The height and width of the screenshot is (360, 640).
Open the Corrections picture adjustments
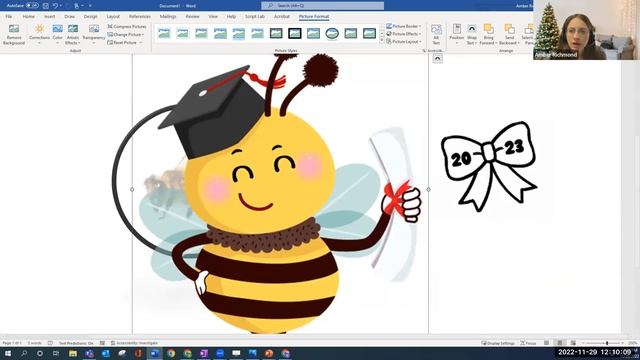pyautogui.click(x=39, y=34)
